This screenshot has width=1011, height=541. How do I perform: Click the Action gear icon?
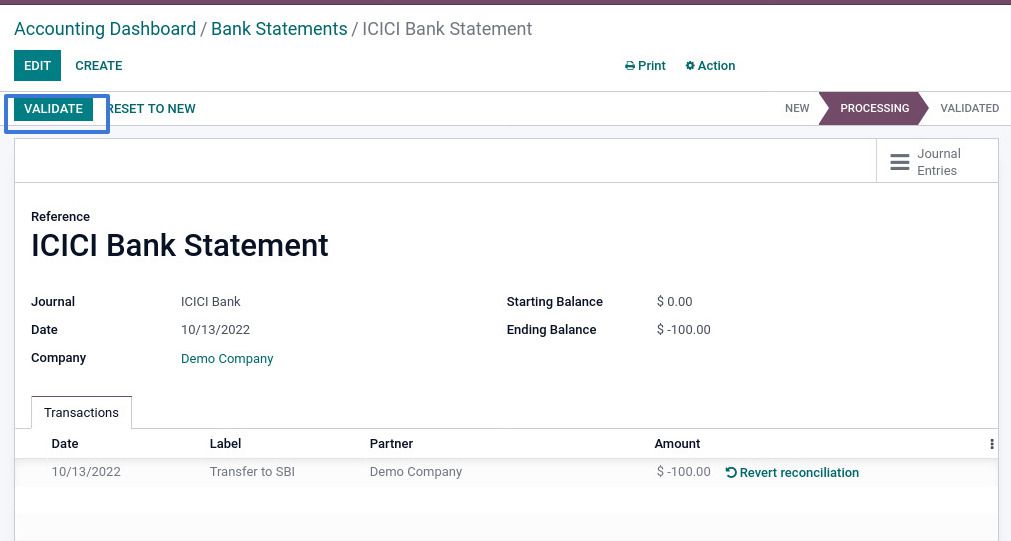click(690, 66)
